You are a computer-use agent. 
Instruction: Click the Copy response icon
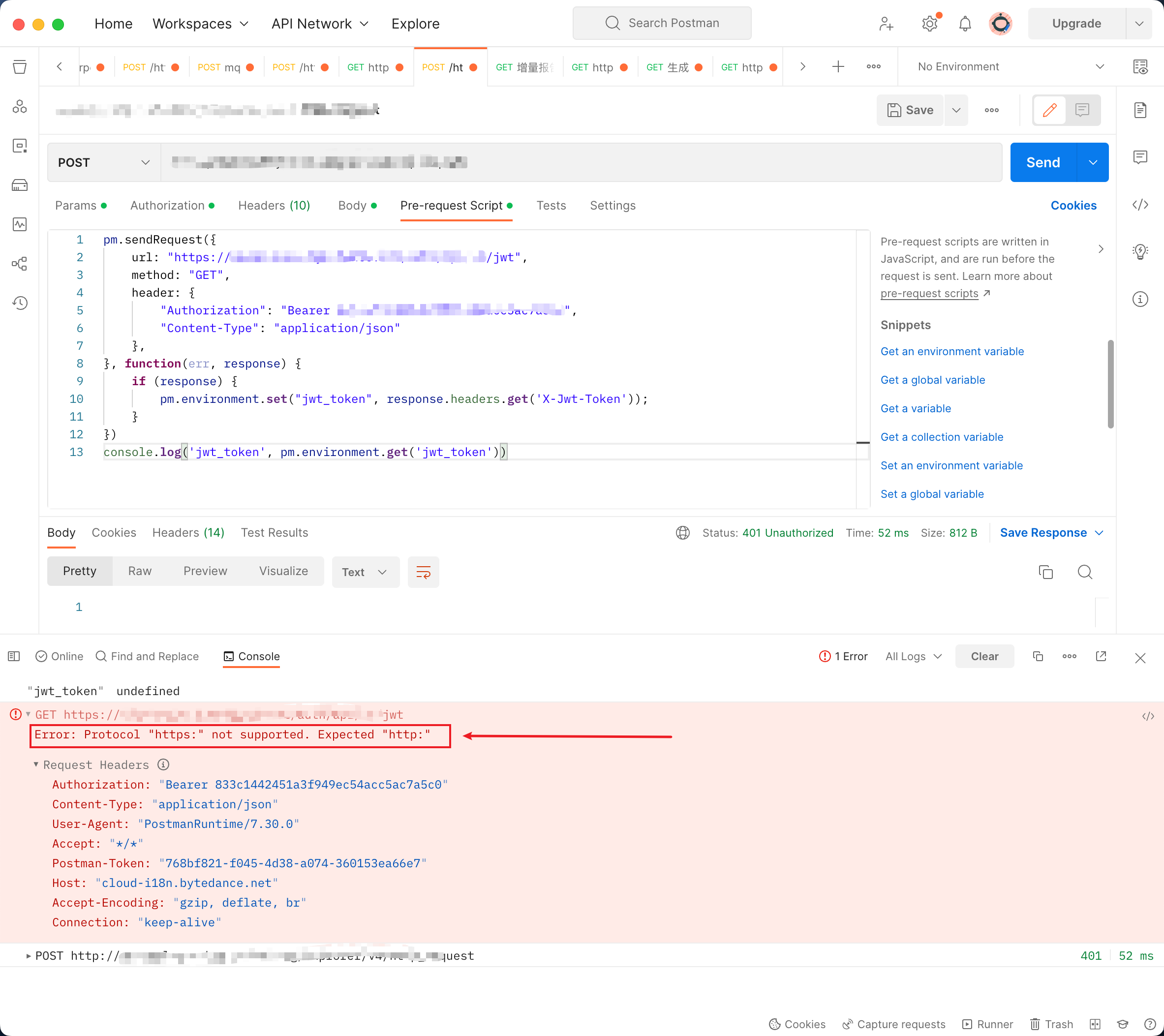(x=1046, y=572)
